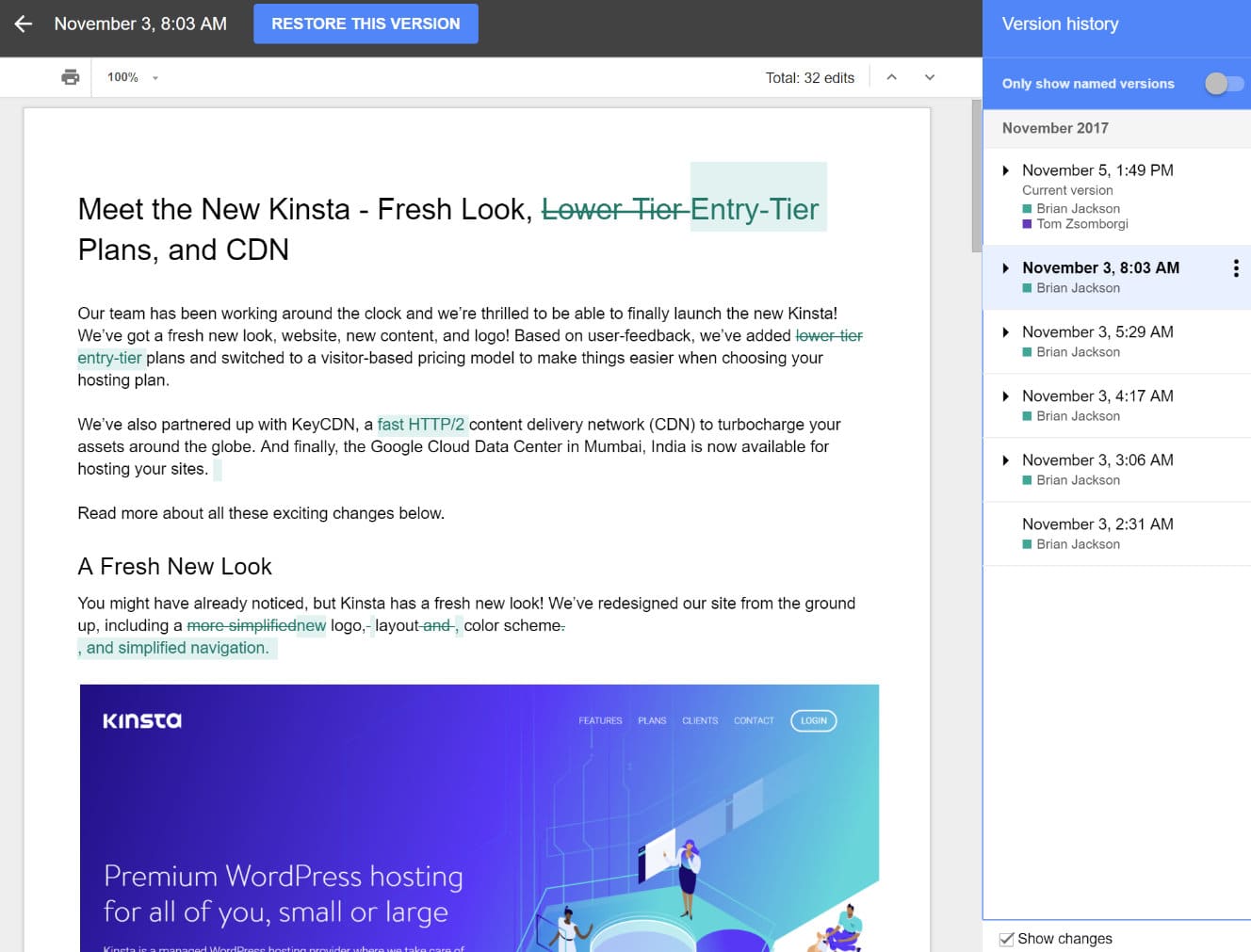Image resolution: width=1251 pixels, height=952 pixels.
Task: Click the up chevron to jump to previous edit
Action: (x=892, y=76)
